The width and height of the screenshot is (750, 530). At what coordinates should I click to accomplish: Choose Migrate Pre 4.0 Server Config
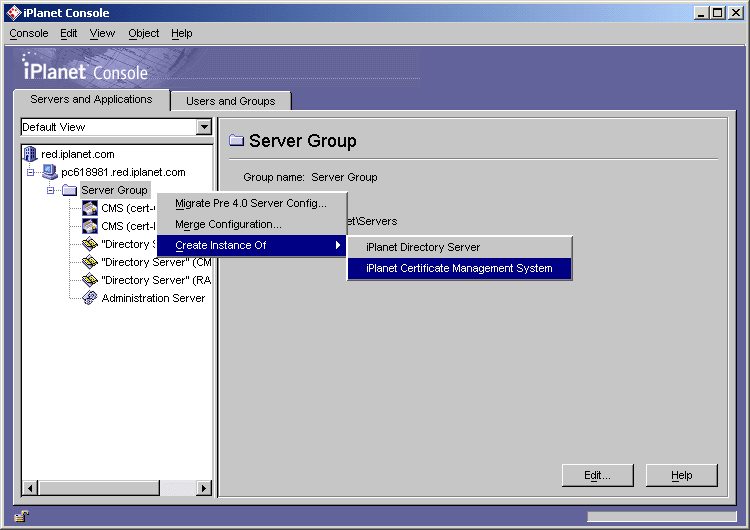252,203
